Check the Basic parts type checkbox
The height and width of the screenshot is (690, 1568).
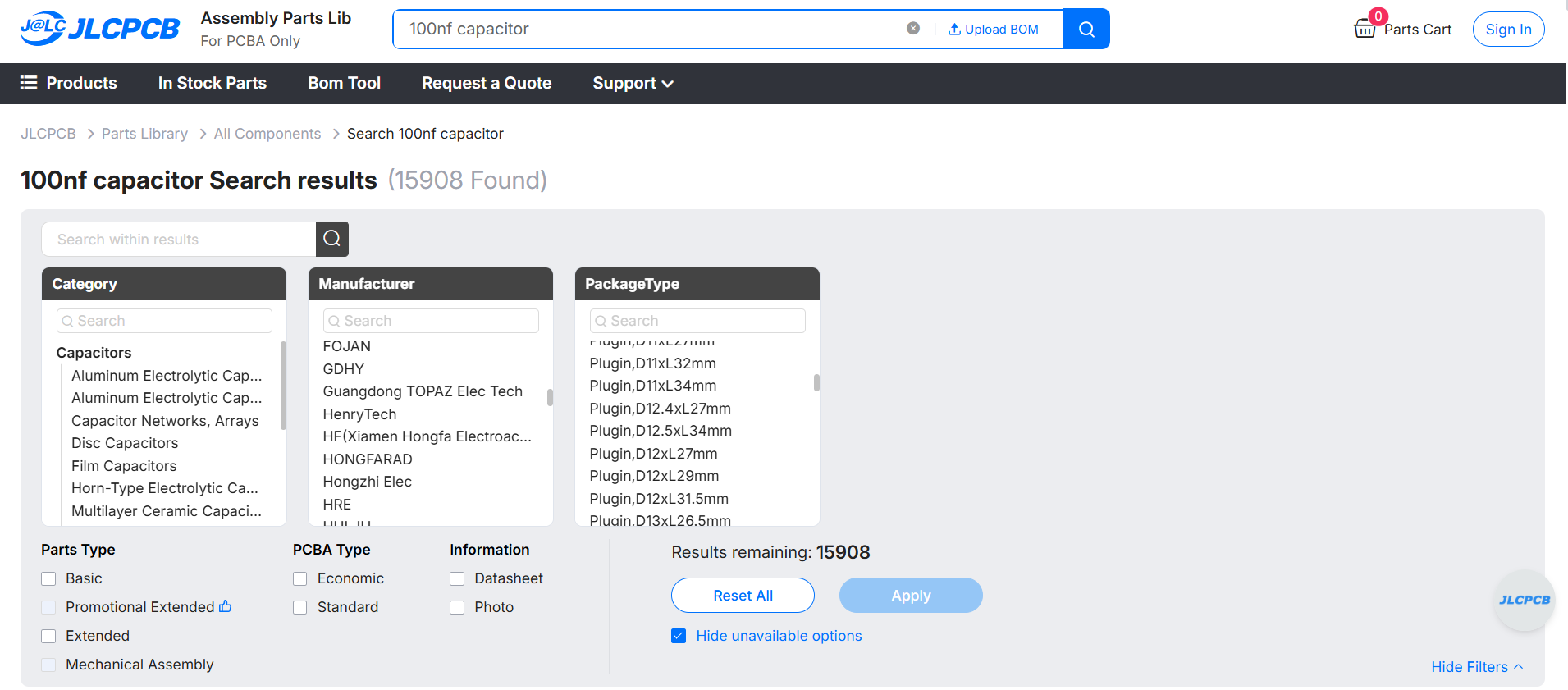48,578
